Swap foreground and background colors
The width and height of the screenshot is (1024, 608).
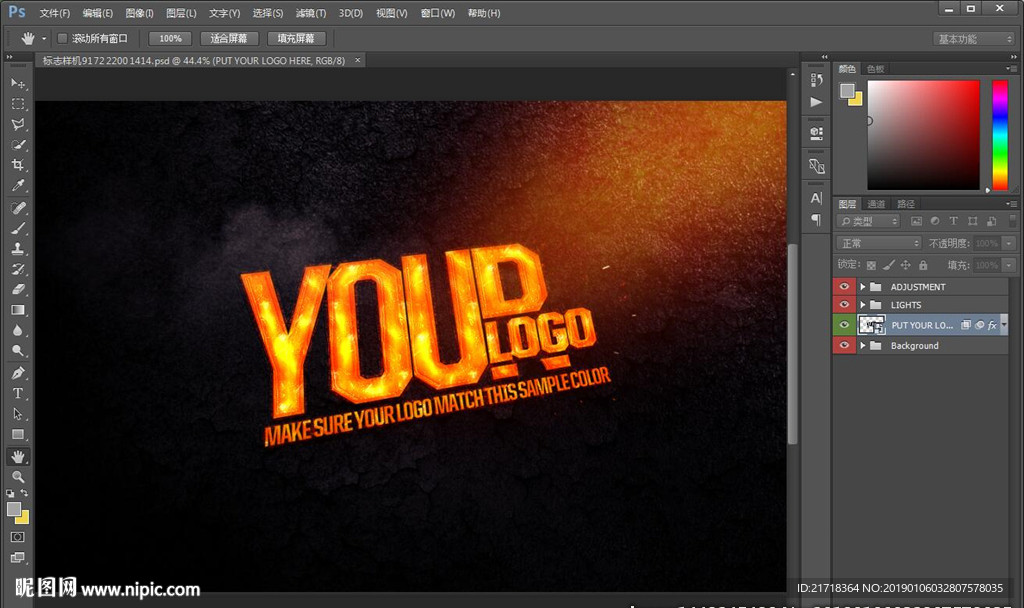coord(24,493)
